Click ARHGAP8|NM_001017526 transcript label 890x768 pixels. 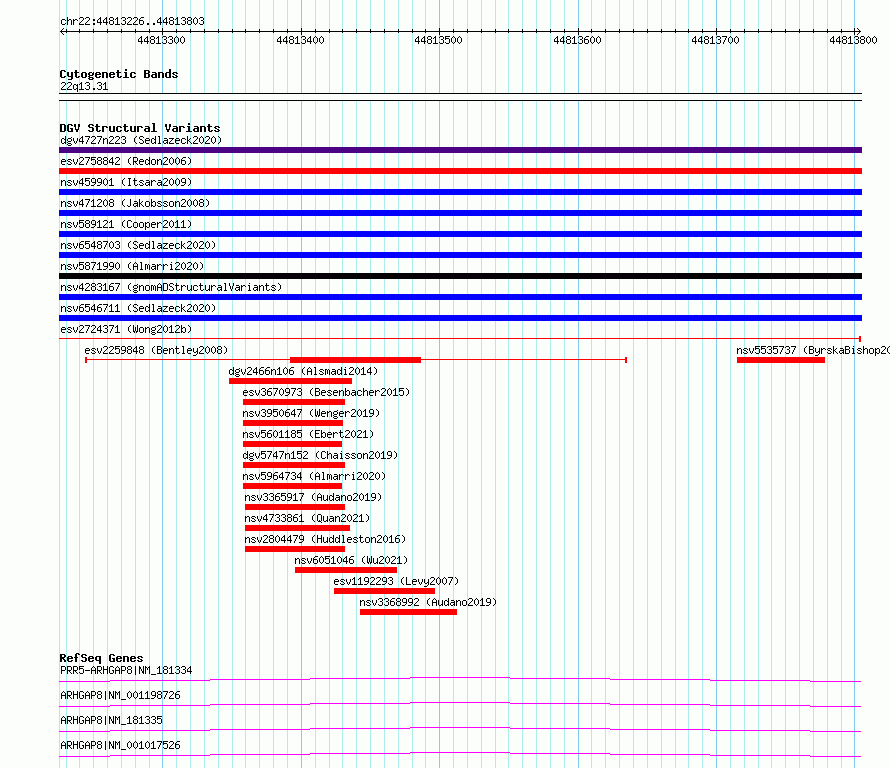(x=120, y=745)
